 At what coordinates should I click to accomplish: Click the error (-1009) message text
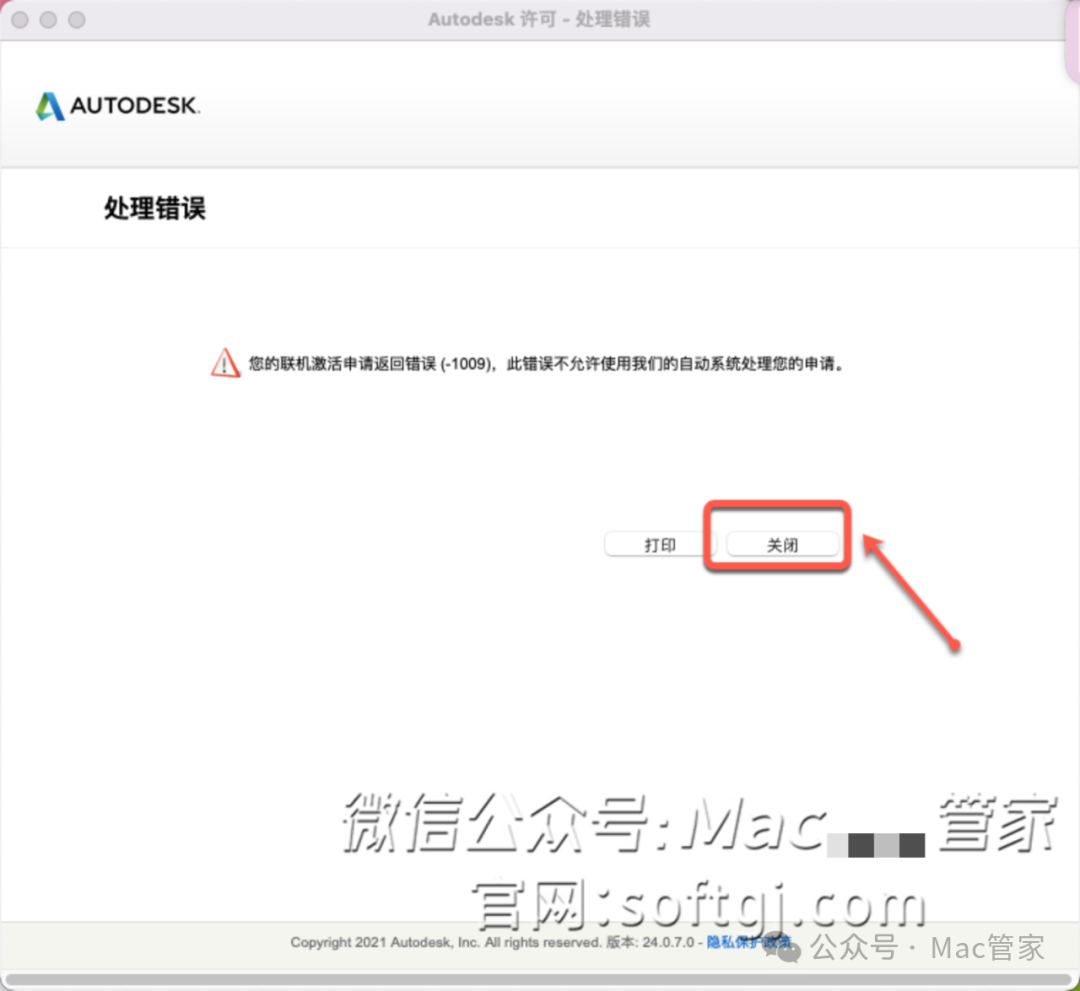click(x=546, y=364)
